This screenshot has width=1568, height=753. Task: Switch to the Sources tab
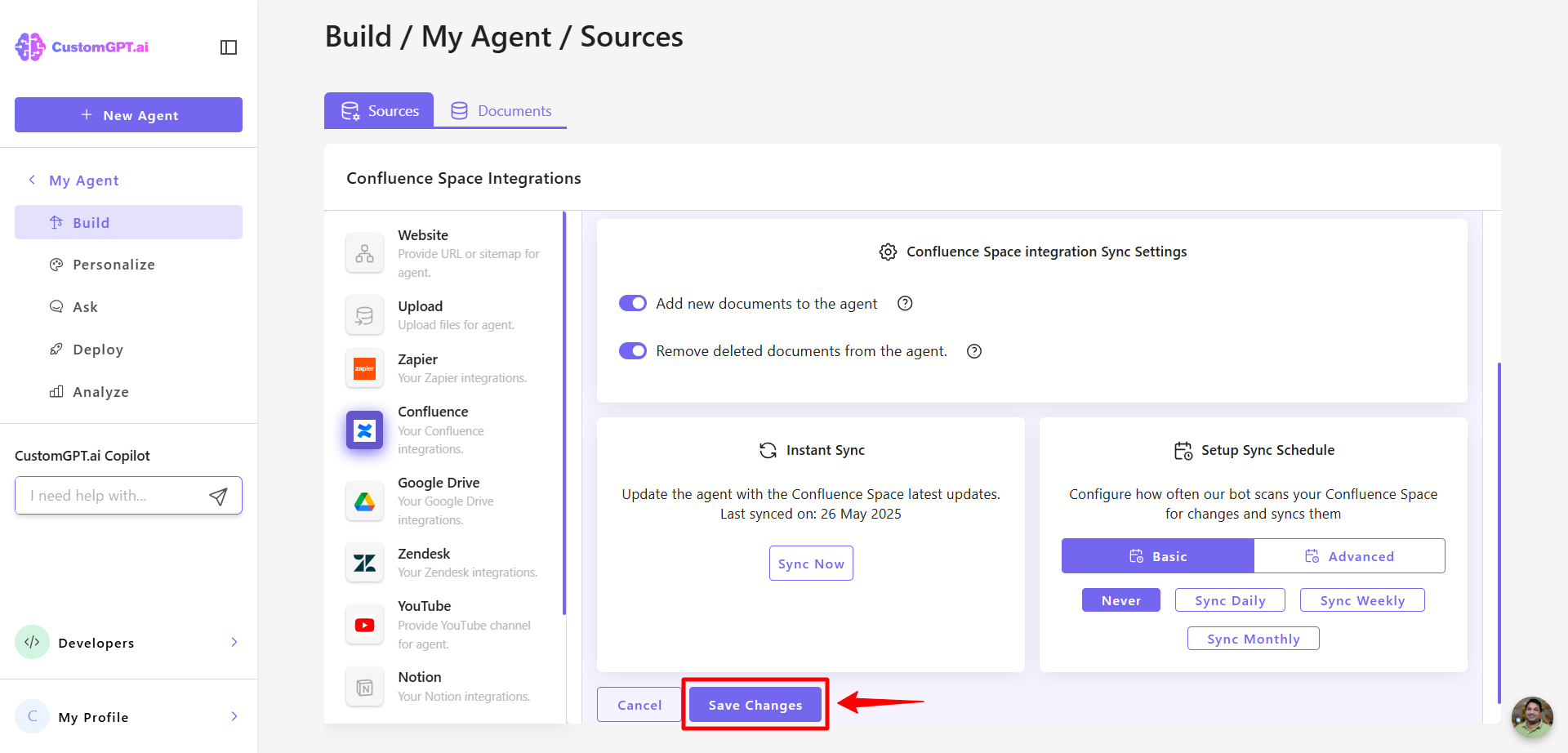click(x=379, y=110)
